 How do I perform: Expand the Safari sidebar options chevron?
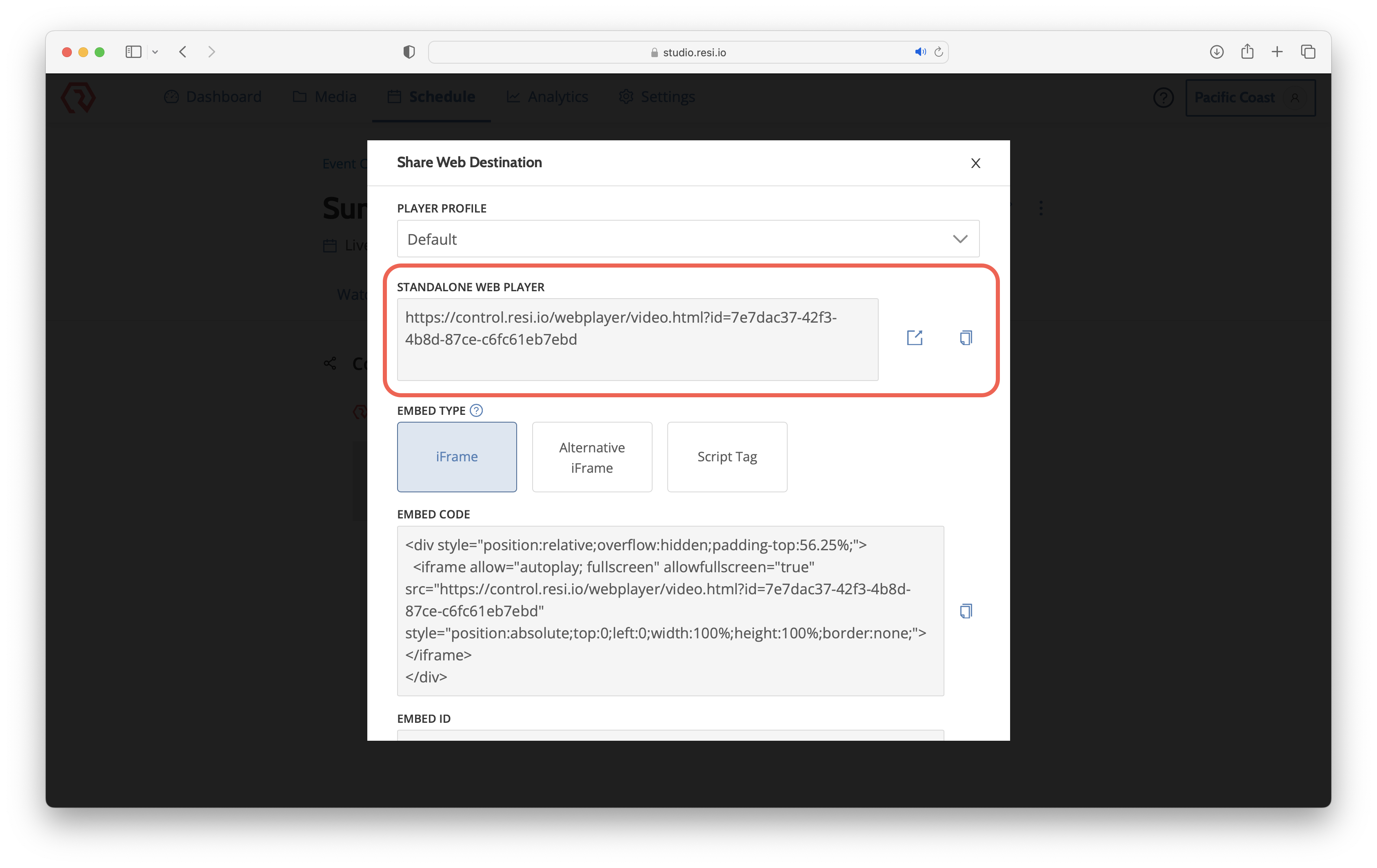pos(155,52)
